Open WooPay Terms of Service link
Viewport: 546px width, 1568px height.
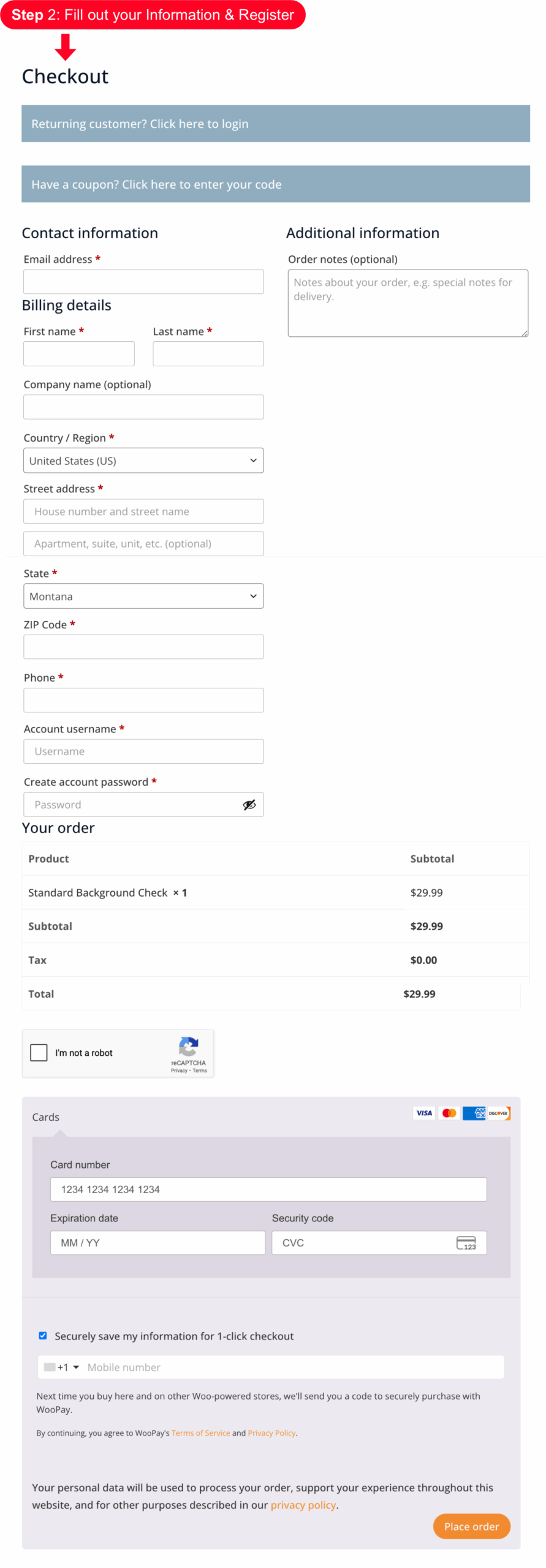tap(200, 1433)
